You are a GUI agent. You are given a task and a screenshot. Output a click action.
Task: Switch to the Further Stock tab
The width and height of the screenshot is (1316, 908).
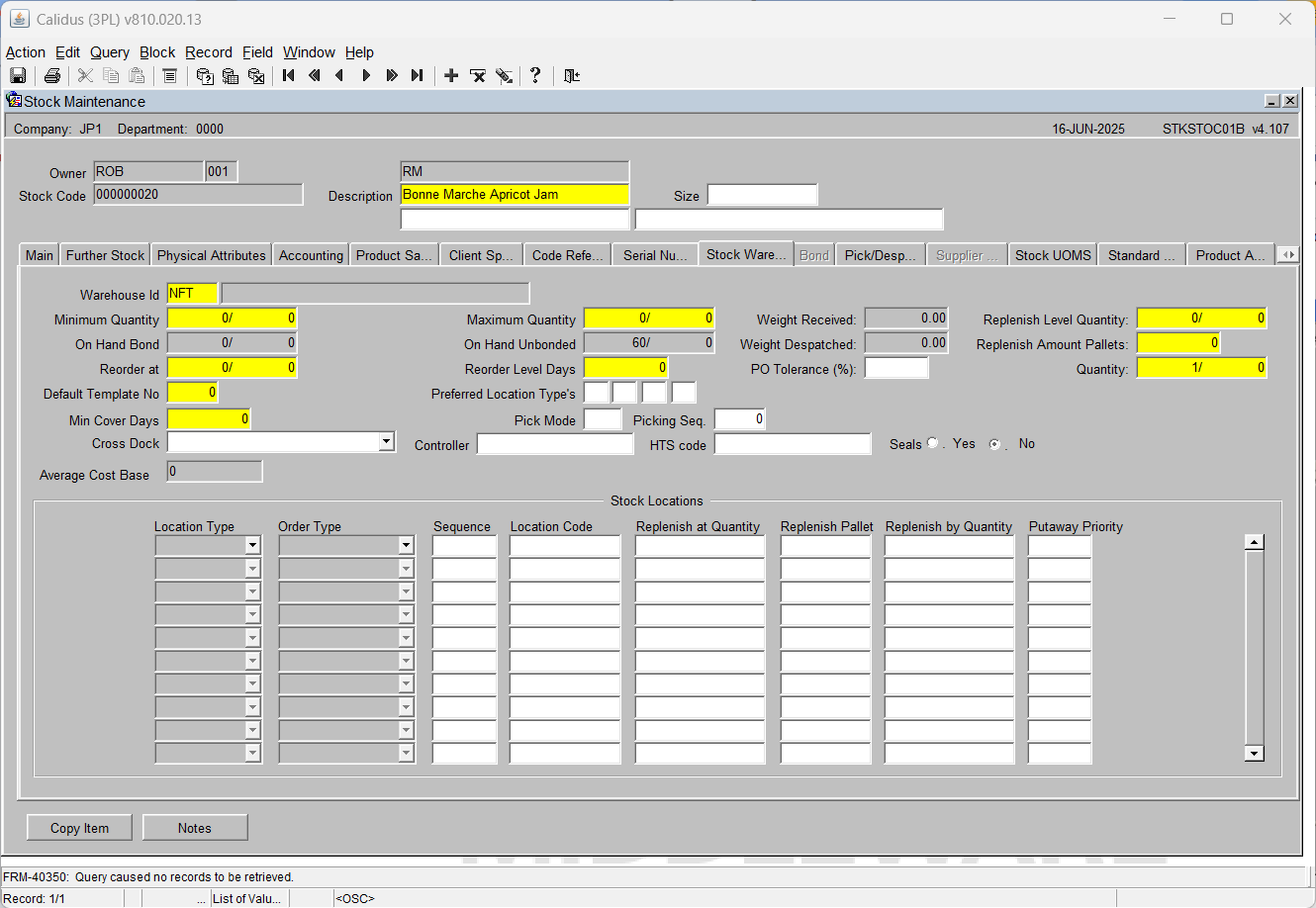tap(106, 255)
